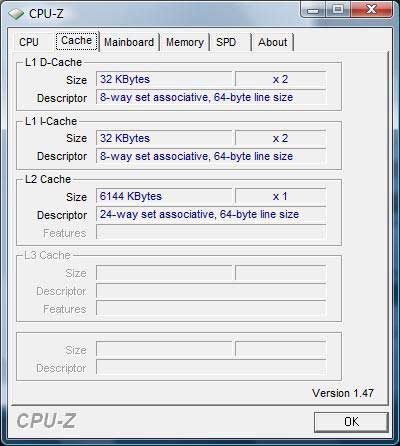Go to the About tab

(x=273, y=42)
